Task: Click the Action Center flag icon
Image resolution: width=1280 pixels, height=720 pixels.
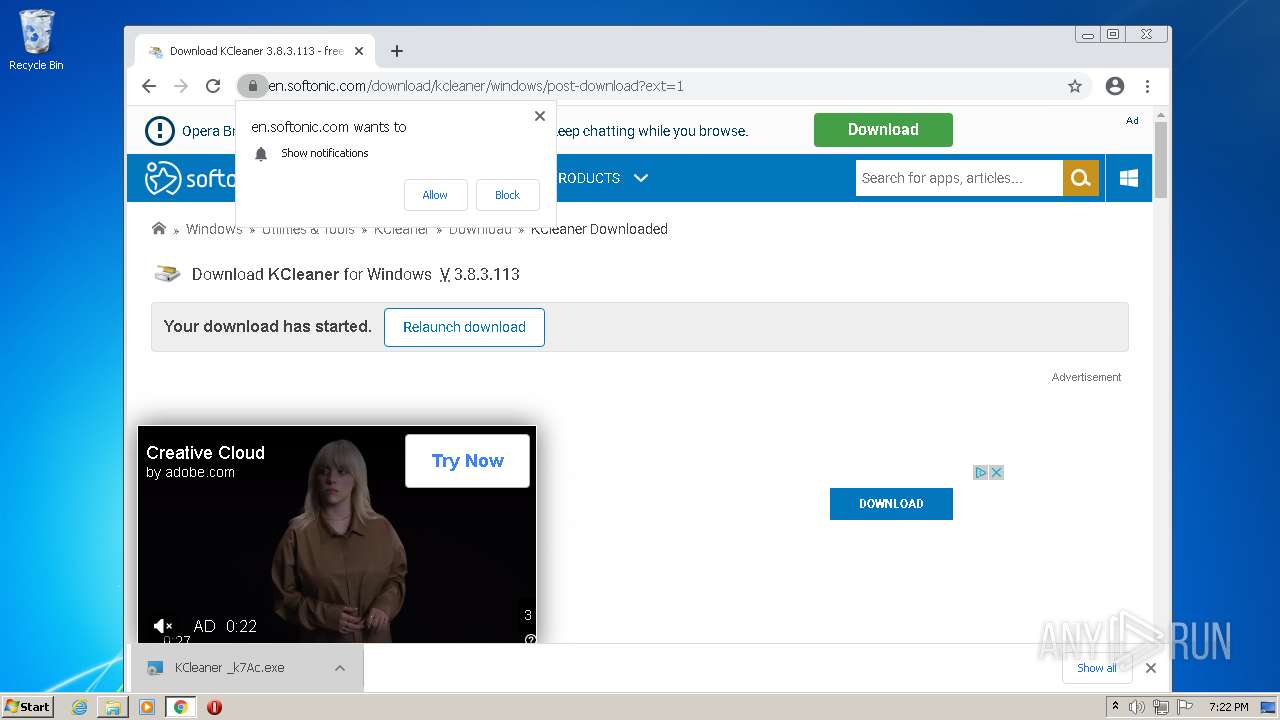Action: click(x=1184, y=707)
